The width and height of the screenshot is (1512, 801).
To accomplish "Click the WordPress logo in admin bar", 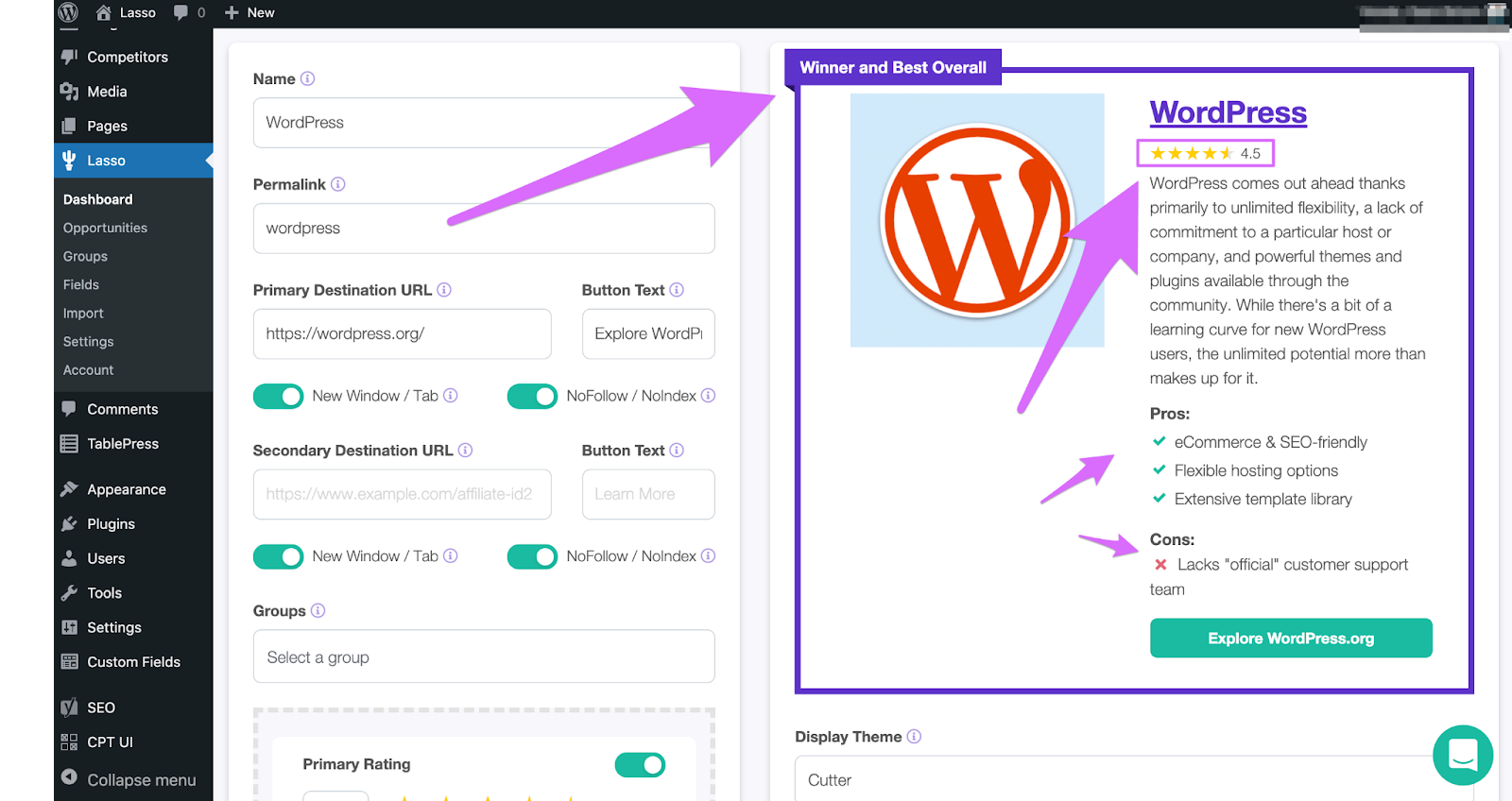I will tap(68, 12).
